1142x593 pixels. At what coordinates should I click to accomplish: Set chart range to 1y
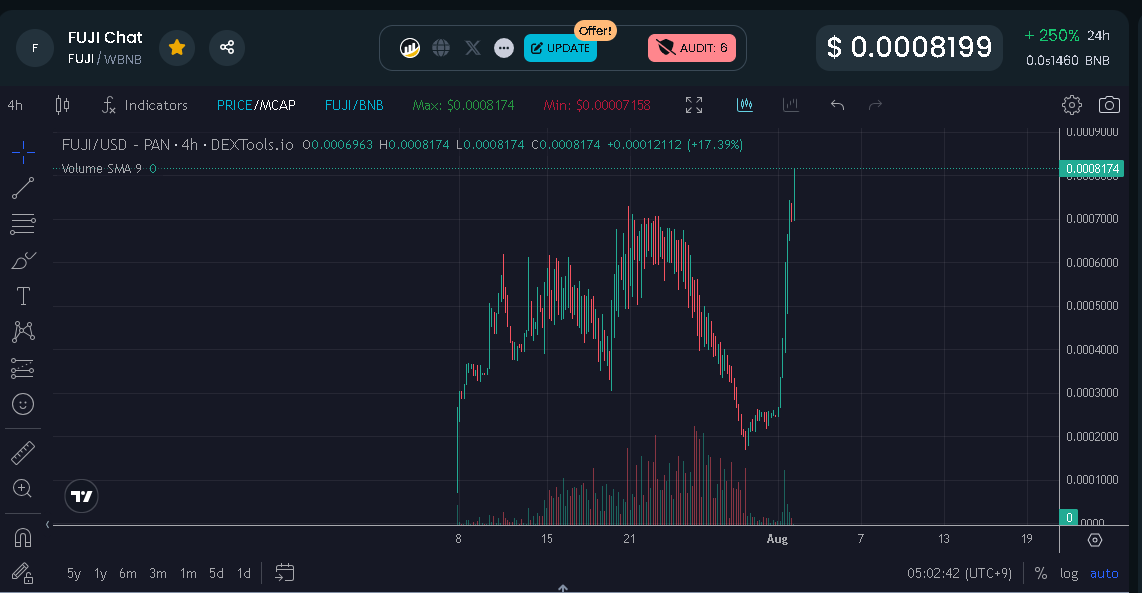101,573
